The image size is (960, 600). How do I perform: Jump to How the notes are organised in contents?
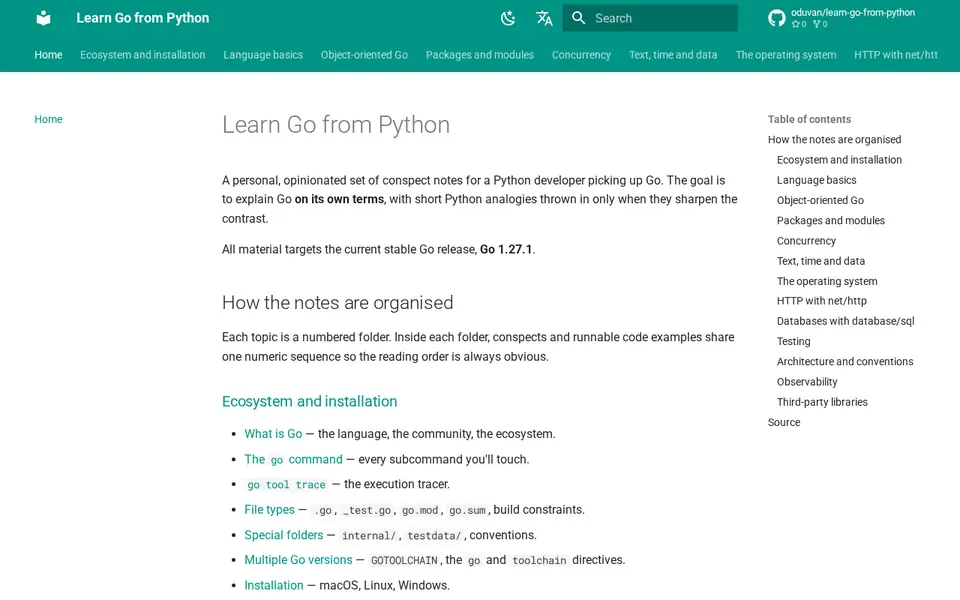click(x=834, y=140)
